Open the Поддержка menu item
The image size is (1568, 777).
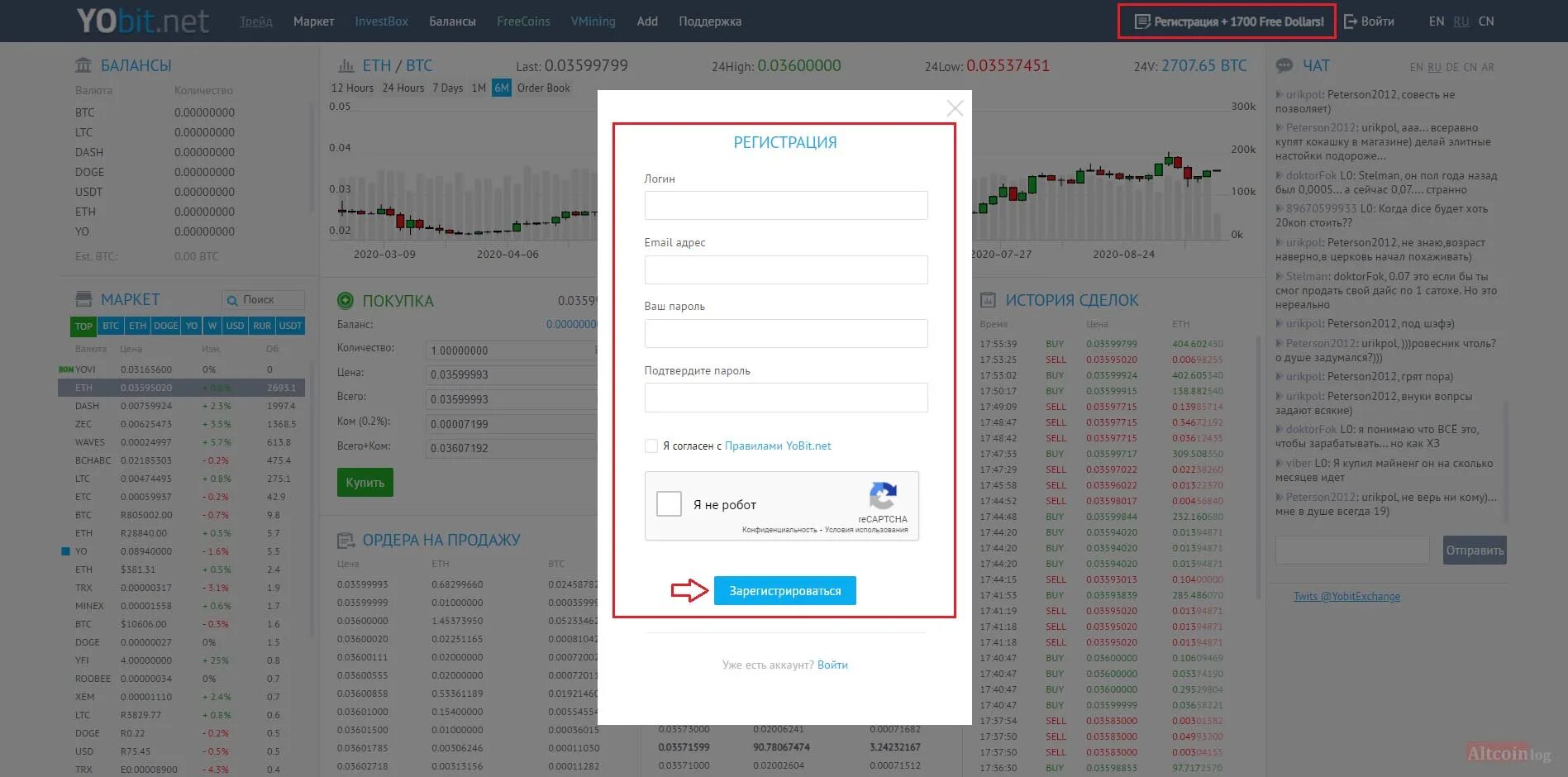click(x=710, y=21)
